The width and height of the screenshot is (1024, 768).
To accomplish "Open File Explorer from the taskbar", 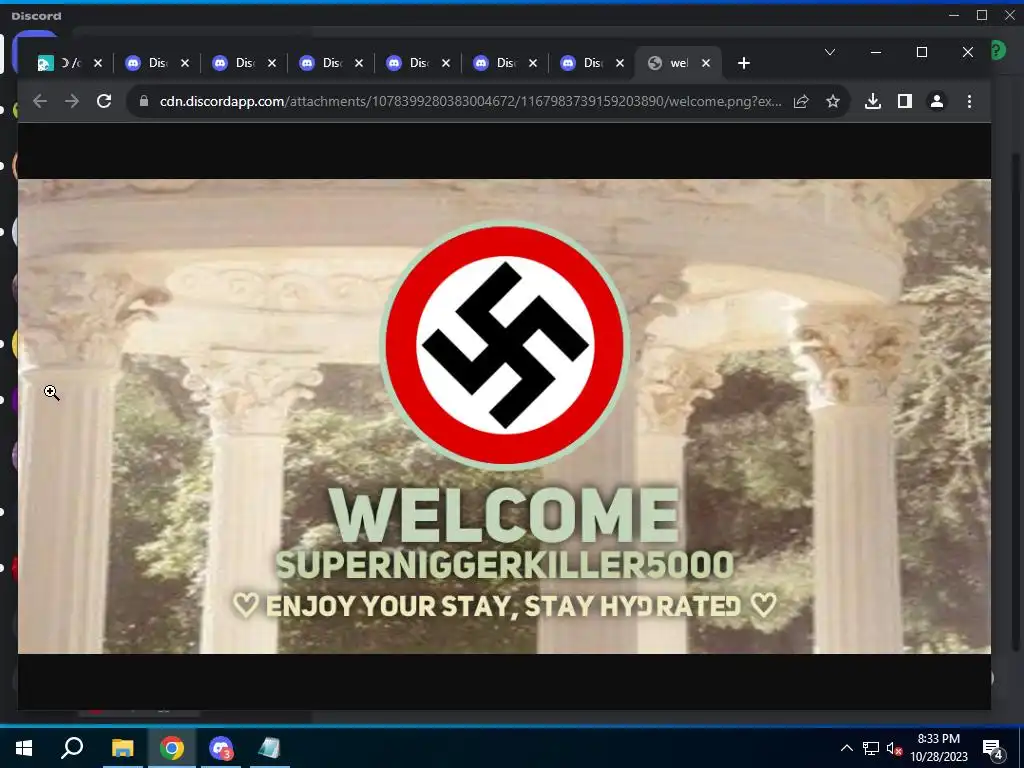I will coord(122,748).
